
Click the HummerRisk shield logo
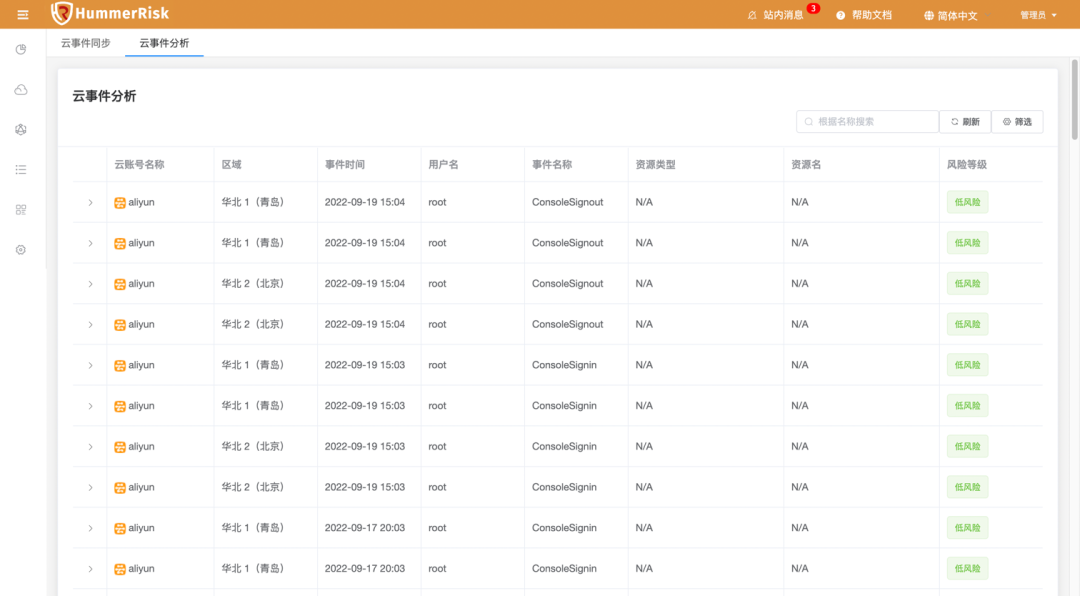pyautogui.click(x=61, y=13)
